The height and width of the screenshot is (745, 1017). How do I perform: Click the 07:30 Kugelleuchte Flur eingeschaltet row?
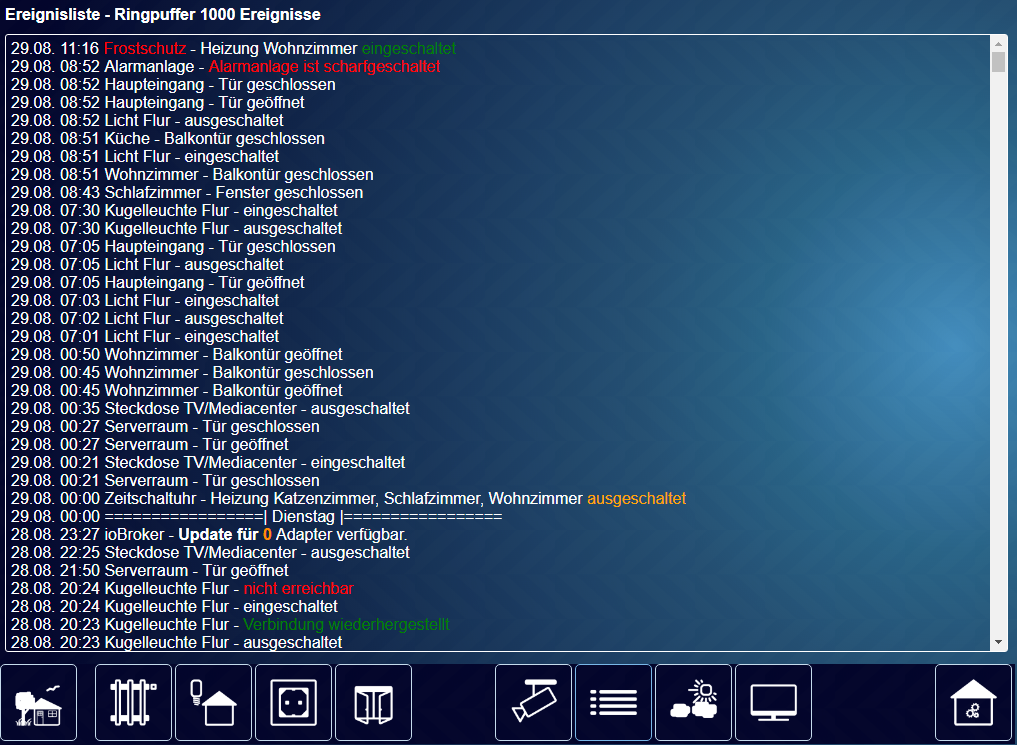[174, 211]
